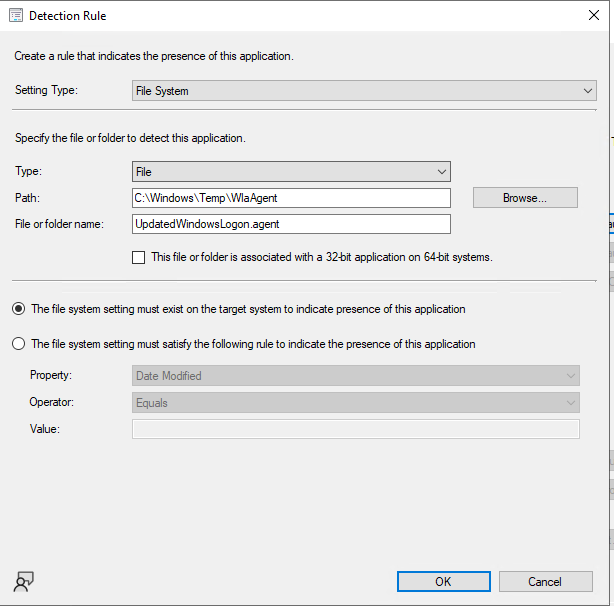
Task: Click into the Path text field
Action: coord(291,198)
